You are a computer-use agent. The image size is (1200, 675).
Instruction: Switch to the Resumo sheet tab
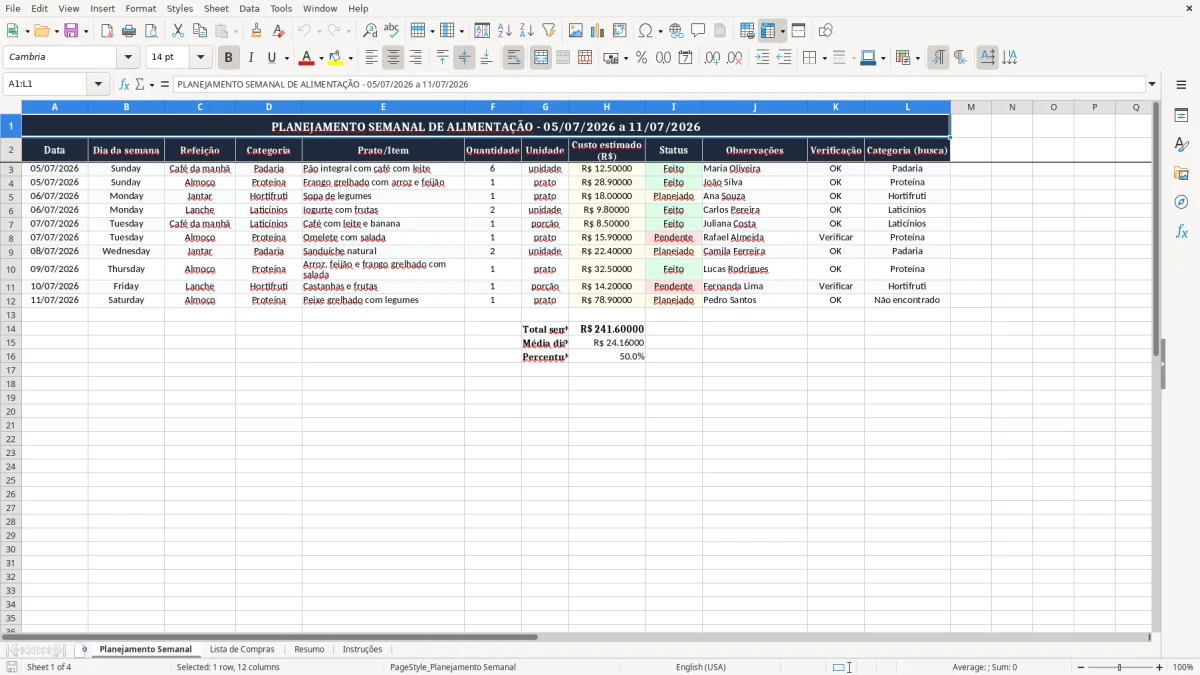click(309, 649)
